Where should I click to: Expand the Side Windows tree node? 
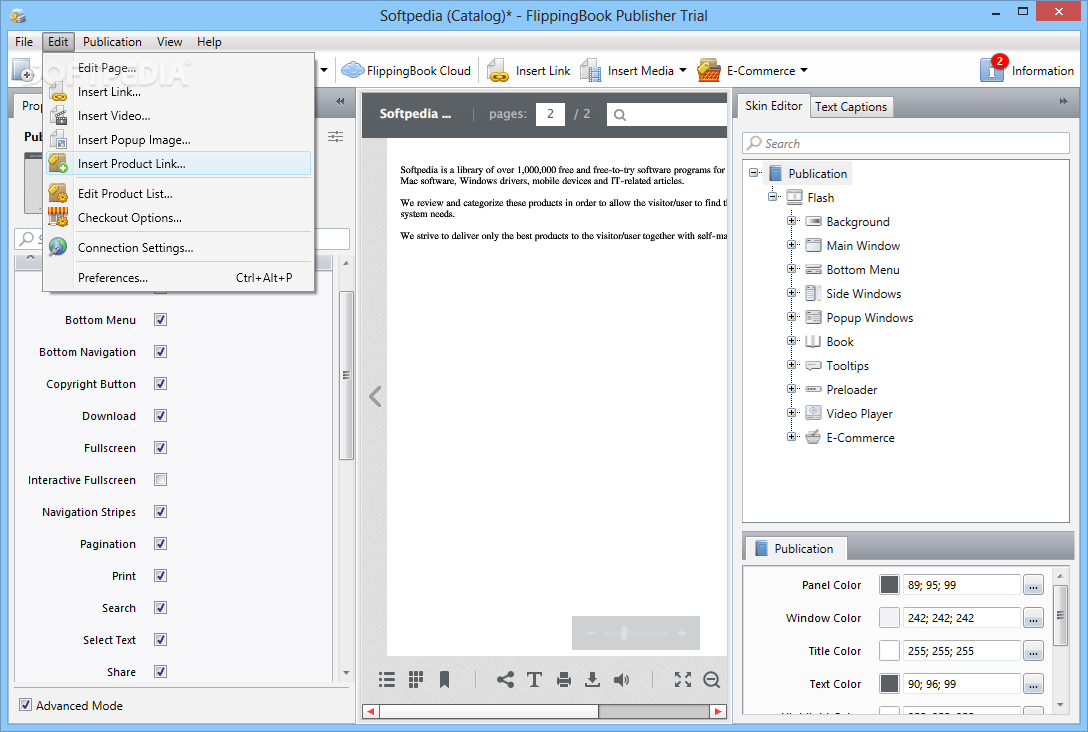coord(791,293)
